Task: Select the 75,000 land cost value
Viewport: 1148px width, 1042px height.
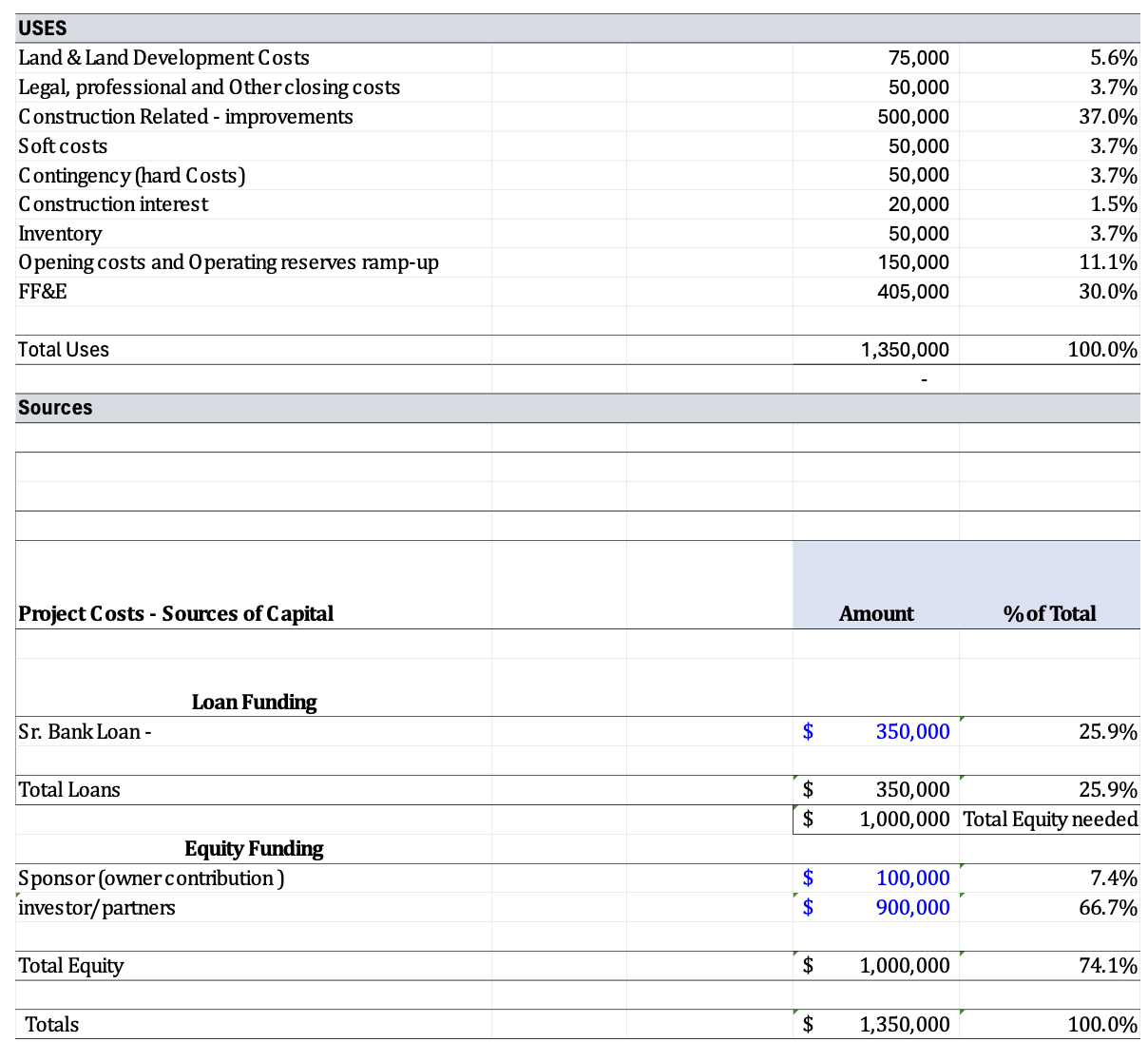Action: (x=918, y=58)
